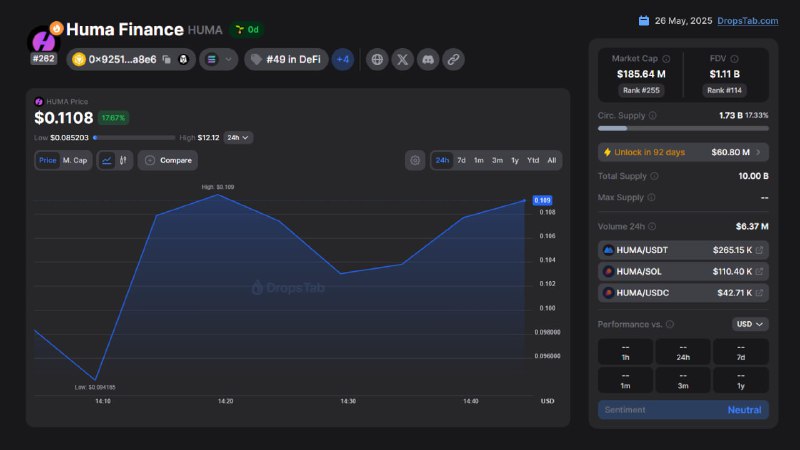Open the X (Twitter) profile icon
800x450 pixels.
(x=403, y=60)
